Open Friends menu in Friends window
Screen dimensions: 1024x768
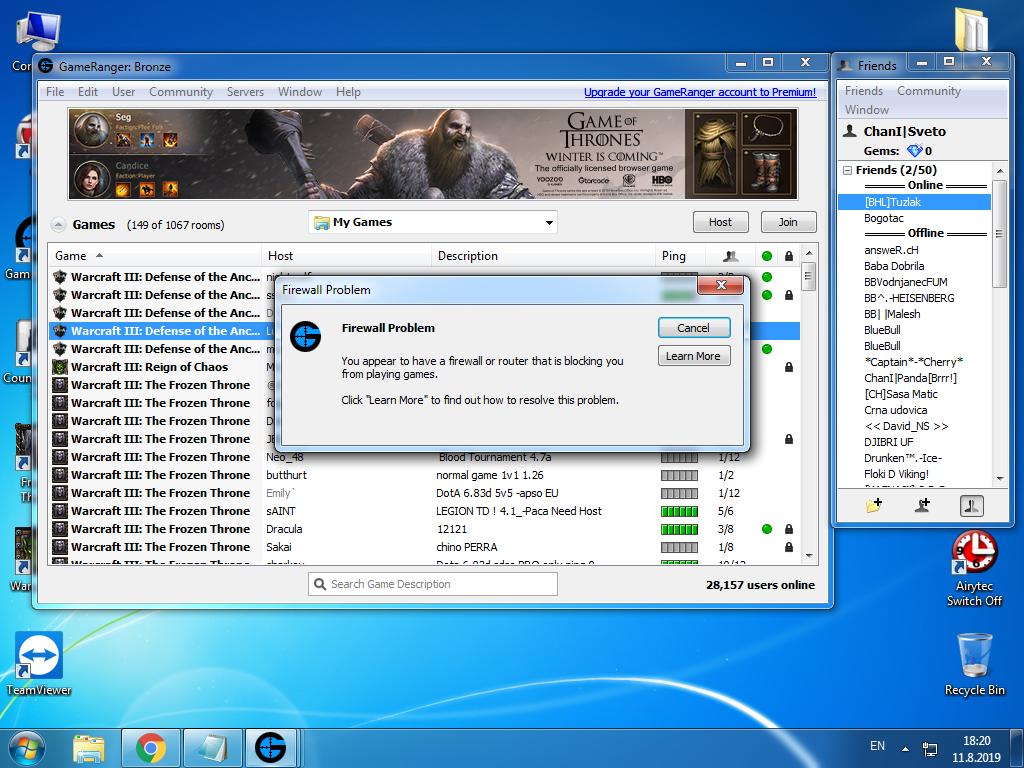[863, 91]
